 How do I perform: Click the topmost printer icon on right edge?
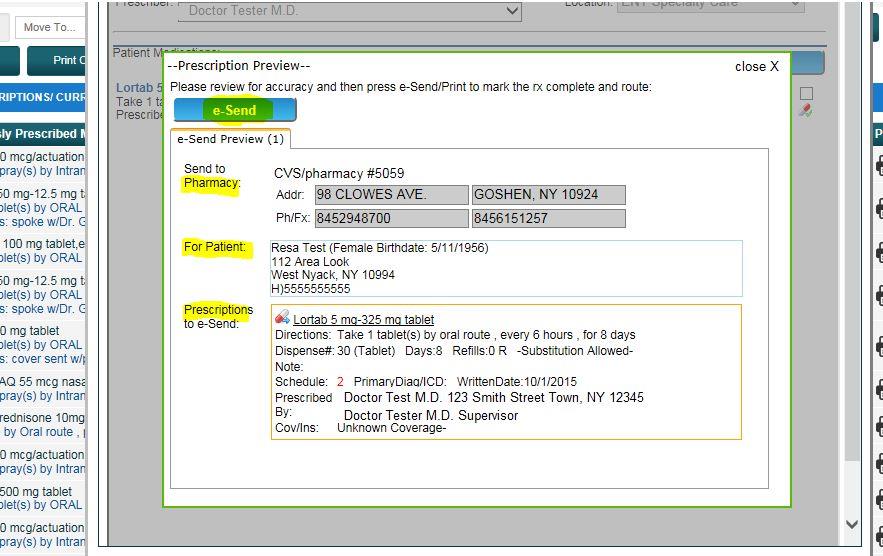click(879, 166)
